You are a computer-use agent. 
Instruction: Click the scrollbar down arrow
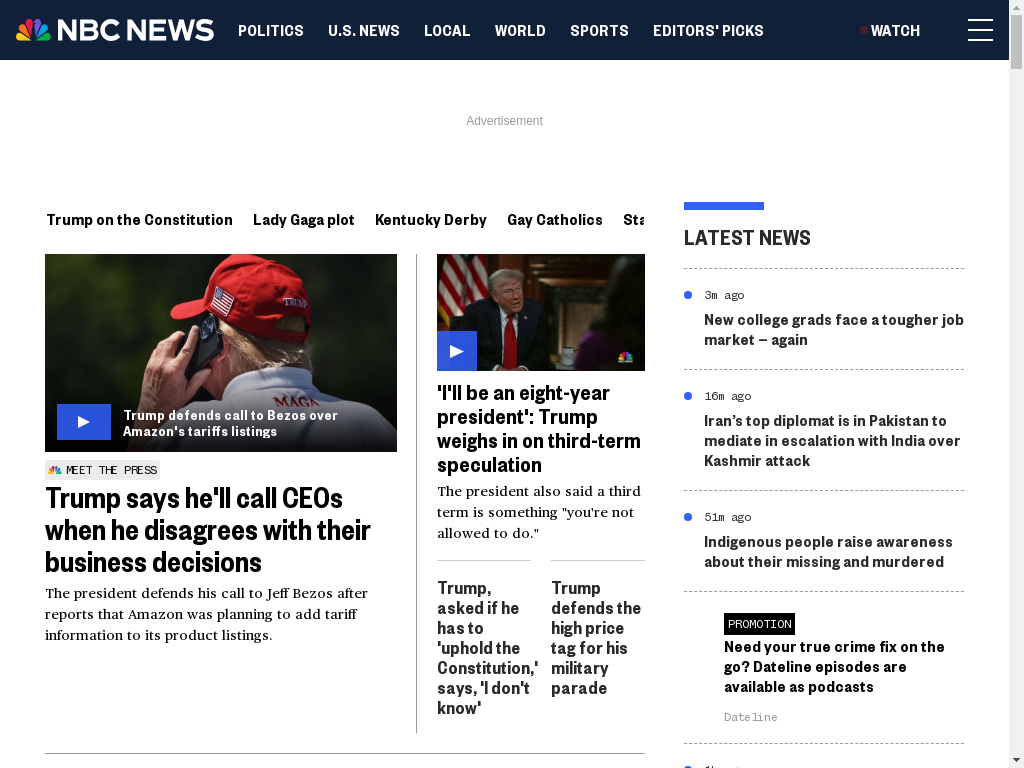pyautogui.click(x=1016, y=761)
